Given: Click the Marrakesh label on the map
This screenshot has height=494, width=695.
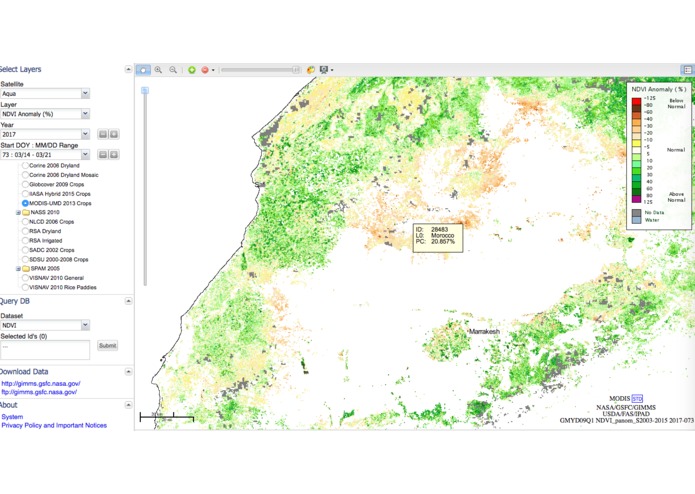Looking at the screenshot, I should (x=484, y=331).
